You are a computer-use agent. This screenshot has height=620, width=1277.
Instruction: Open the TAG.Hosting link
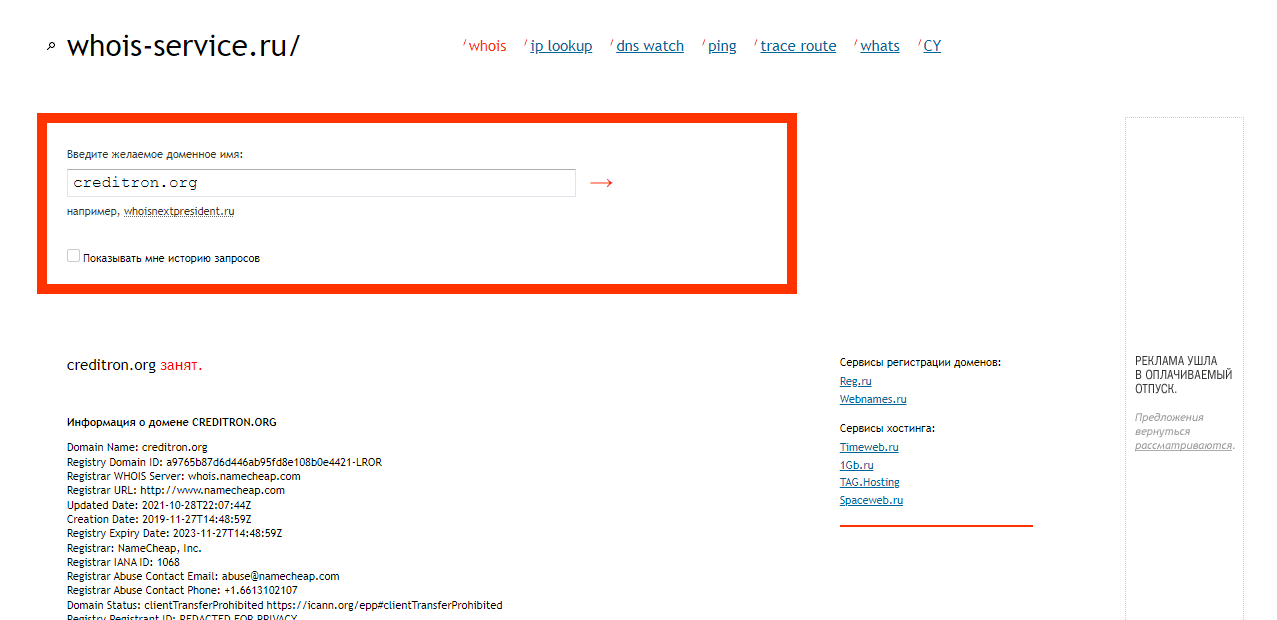pyautogui.click(x=869, y=483)
